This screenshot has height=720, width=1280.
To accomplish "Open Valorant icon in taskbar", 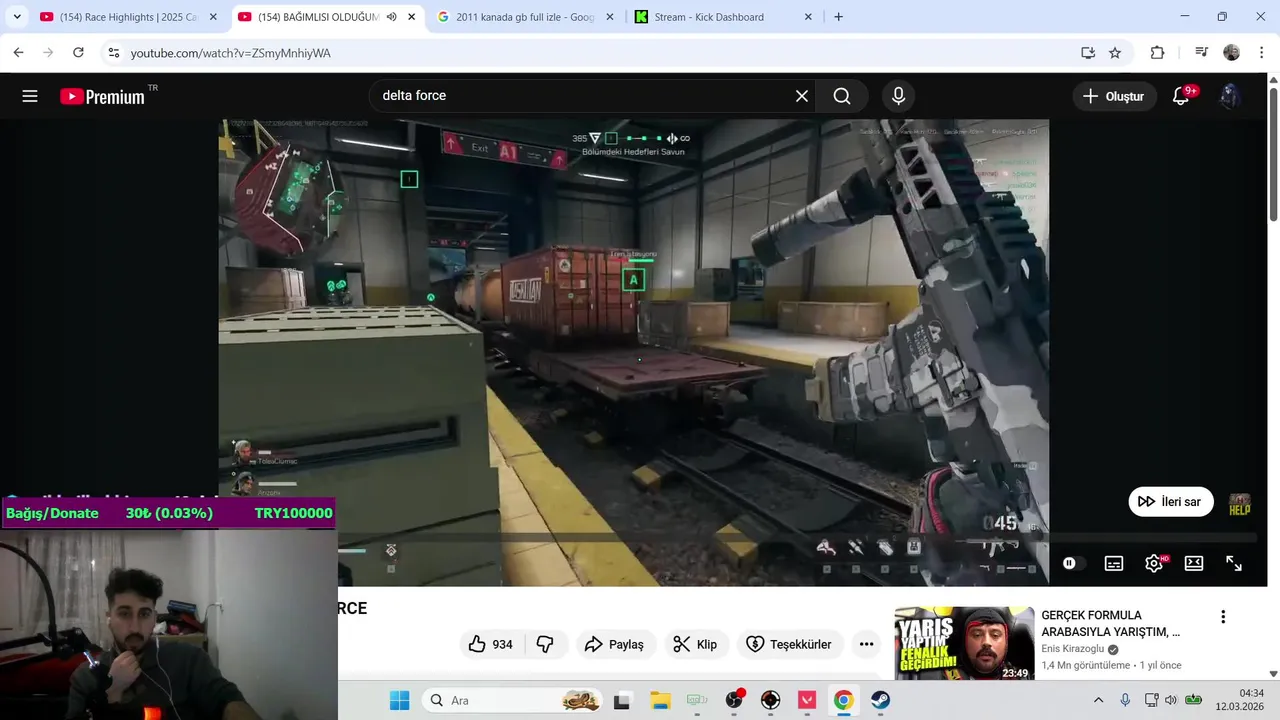I will click(x=807, y=700).
